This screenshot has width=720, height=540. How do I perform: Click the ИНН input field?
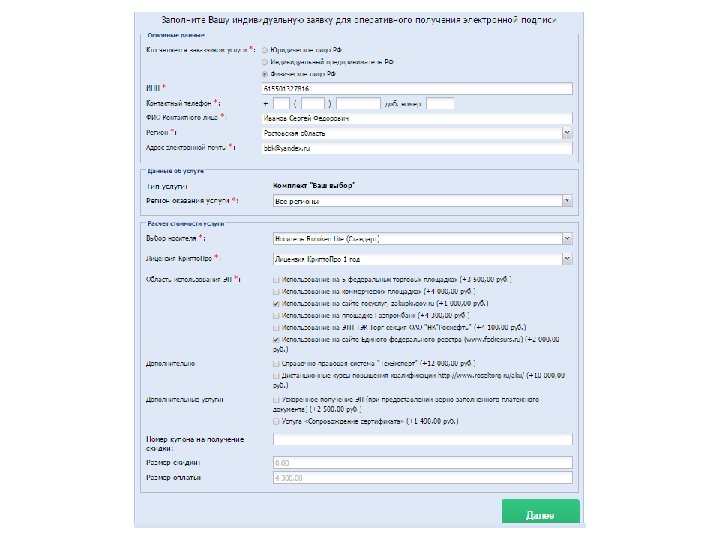416,88
